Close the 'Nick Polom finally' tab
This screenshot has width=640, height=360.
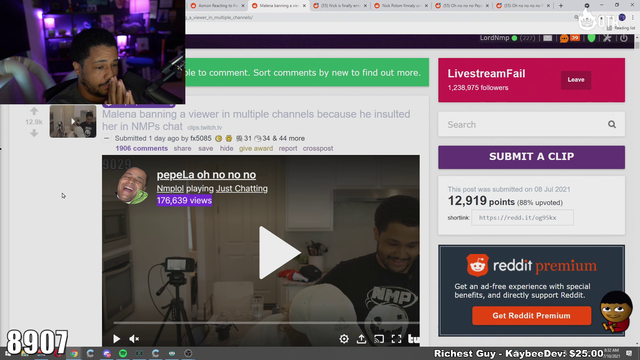tap(426, 6)
